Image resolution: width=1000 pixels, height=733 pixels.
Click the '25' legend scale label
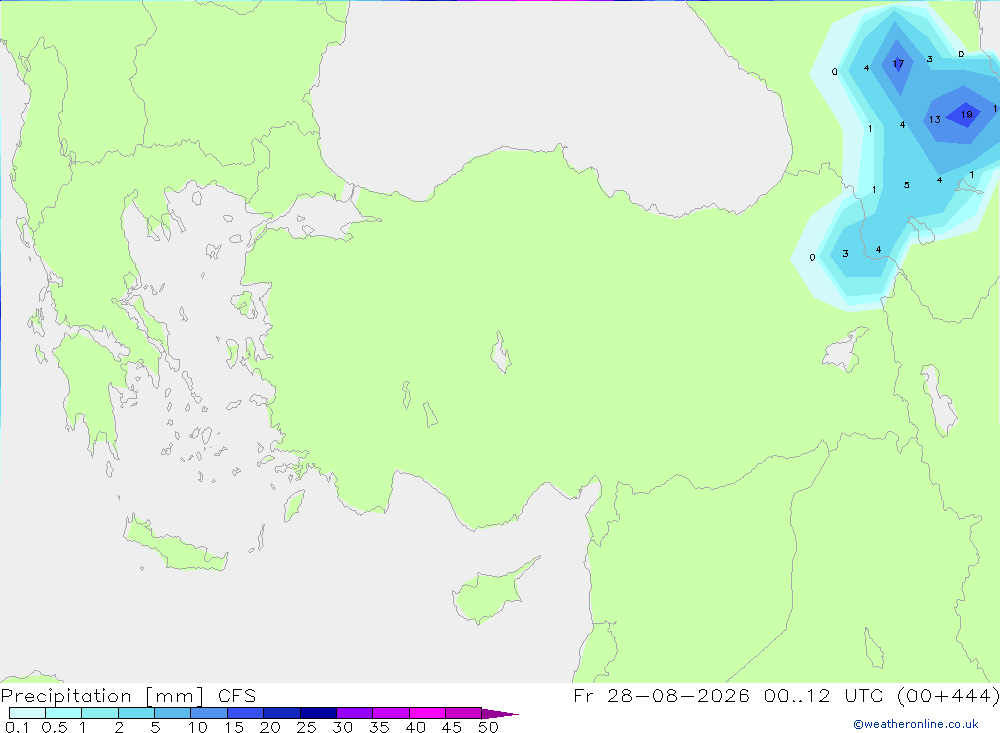[x=307, y=727]
